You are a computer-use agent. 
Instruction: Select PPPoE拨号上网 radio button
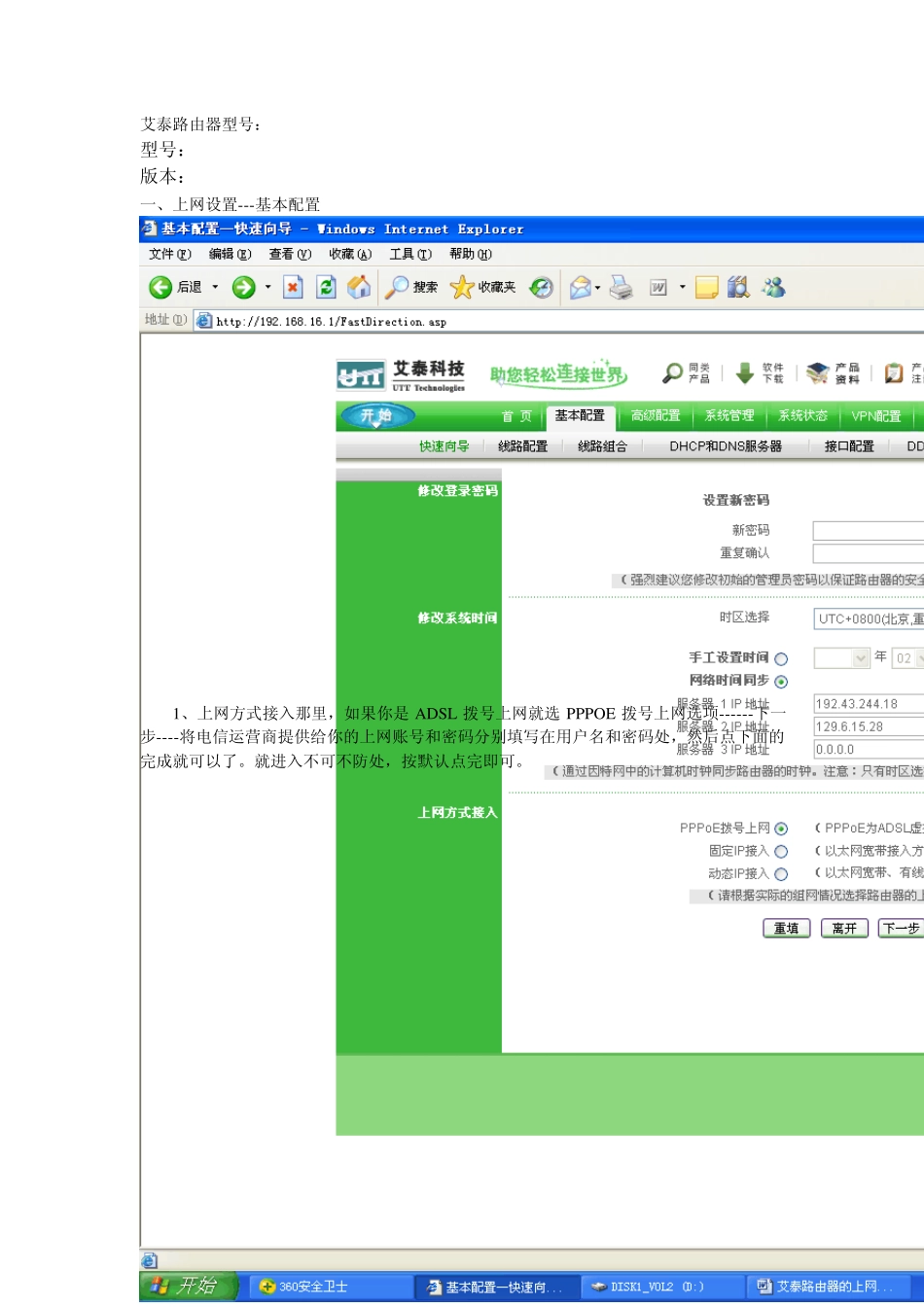click(781, 829)
